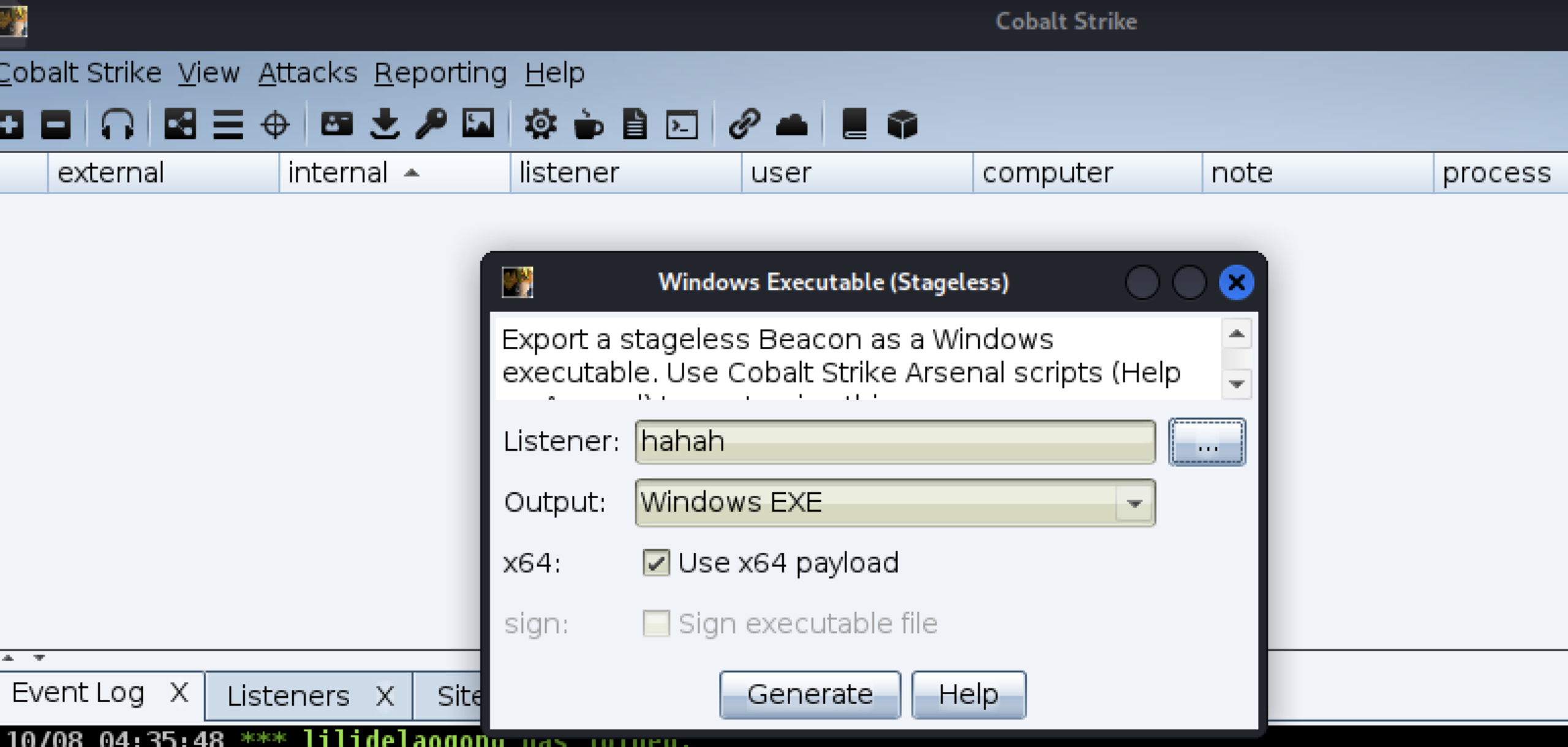Click the dialog title bar app icon
1568x747 pixels.
[518, 282]
